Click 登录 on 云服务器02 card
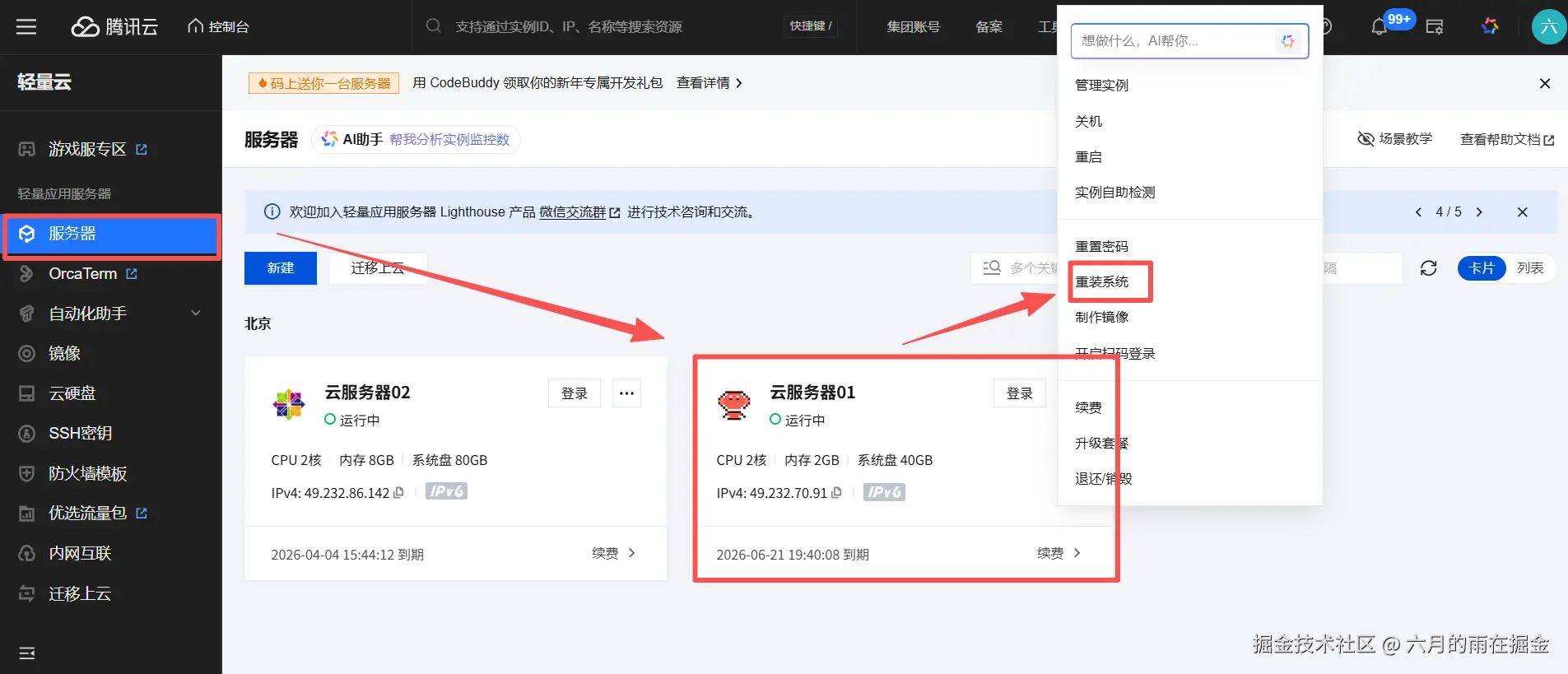The image size is (1568, 674). coord(575,393)
